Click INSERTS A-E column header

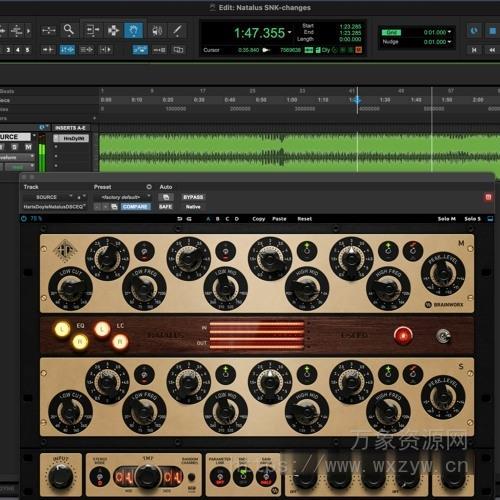pos(70,128)
